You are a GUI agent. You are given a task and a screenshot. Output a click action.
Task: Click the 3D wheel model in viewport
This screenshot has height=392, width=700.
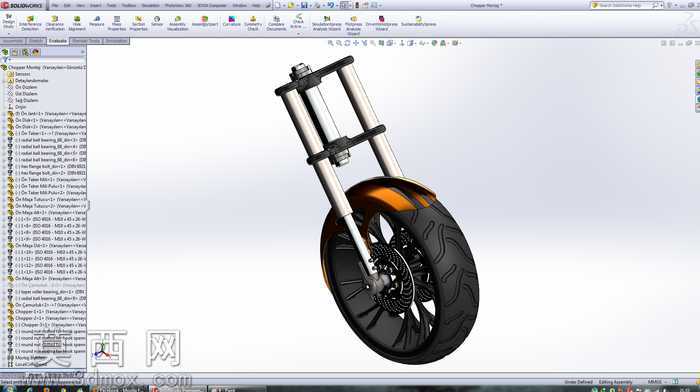point(400,272)
